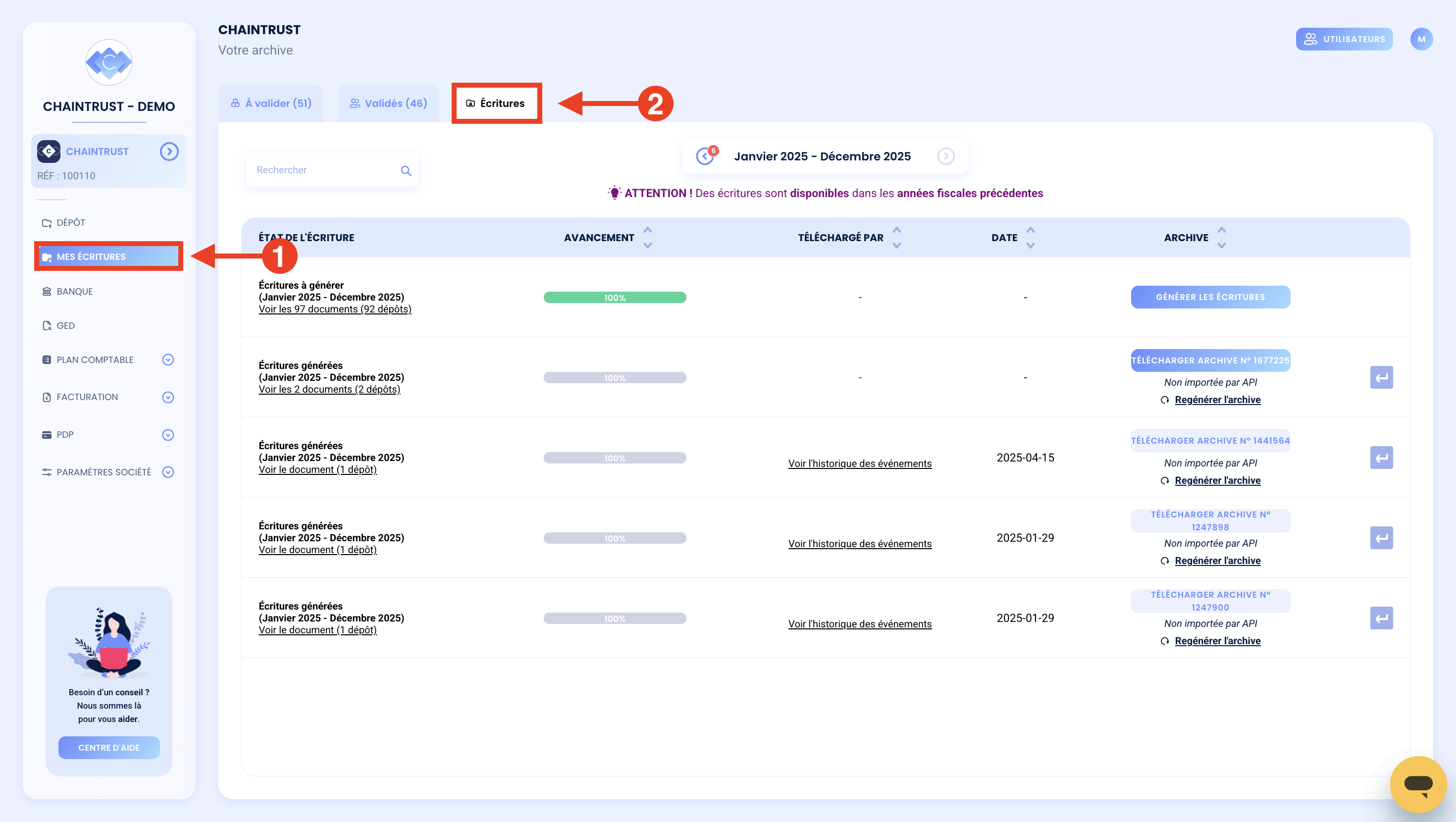Open Mes écritures in sidebar

pyautogui.click(x=108, y=256)
